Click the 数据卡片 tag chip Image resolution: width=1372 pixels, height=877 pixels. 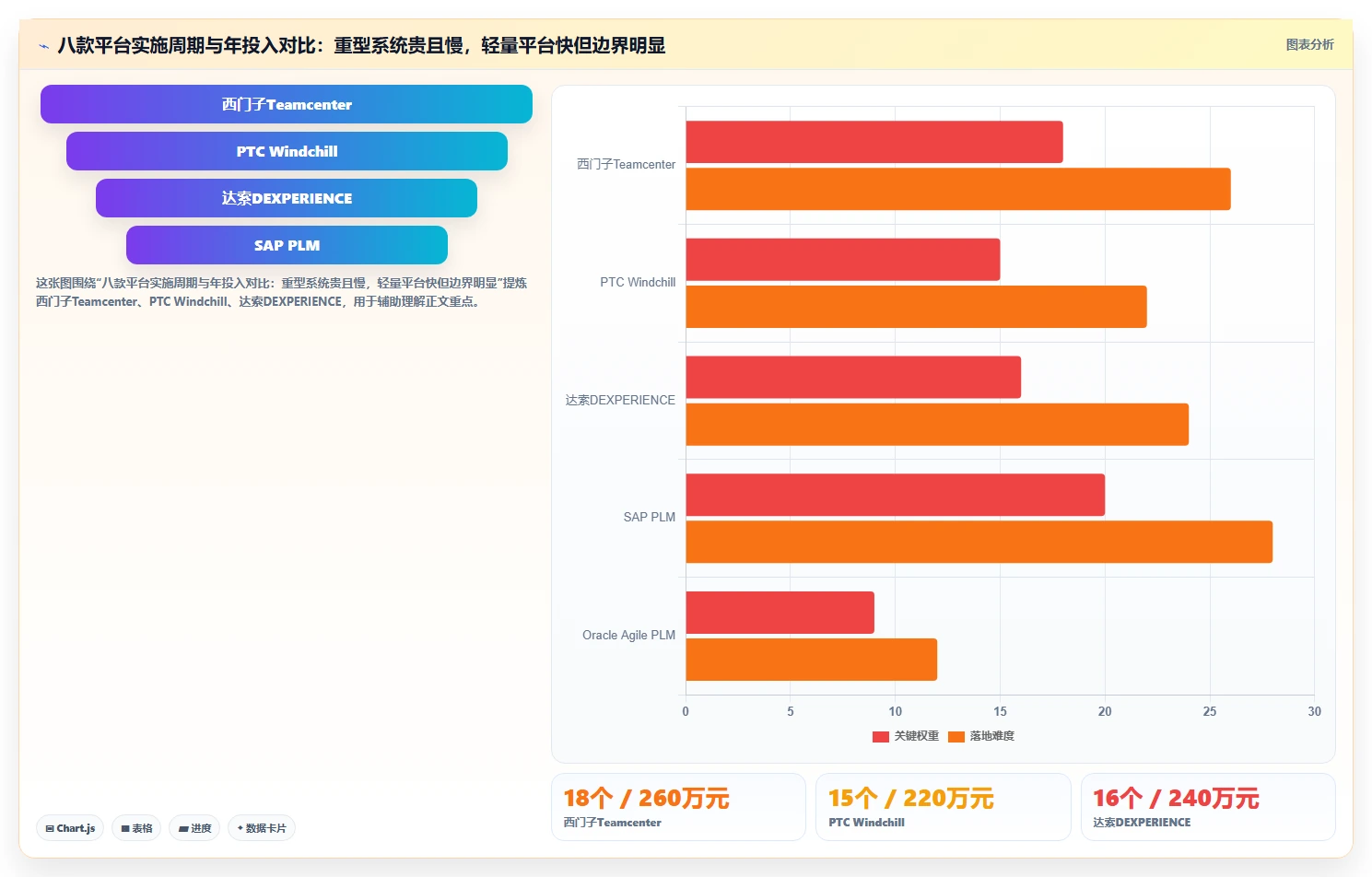pyautogui.click(x=262, y=828)
